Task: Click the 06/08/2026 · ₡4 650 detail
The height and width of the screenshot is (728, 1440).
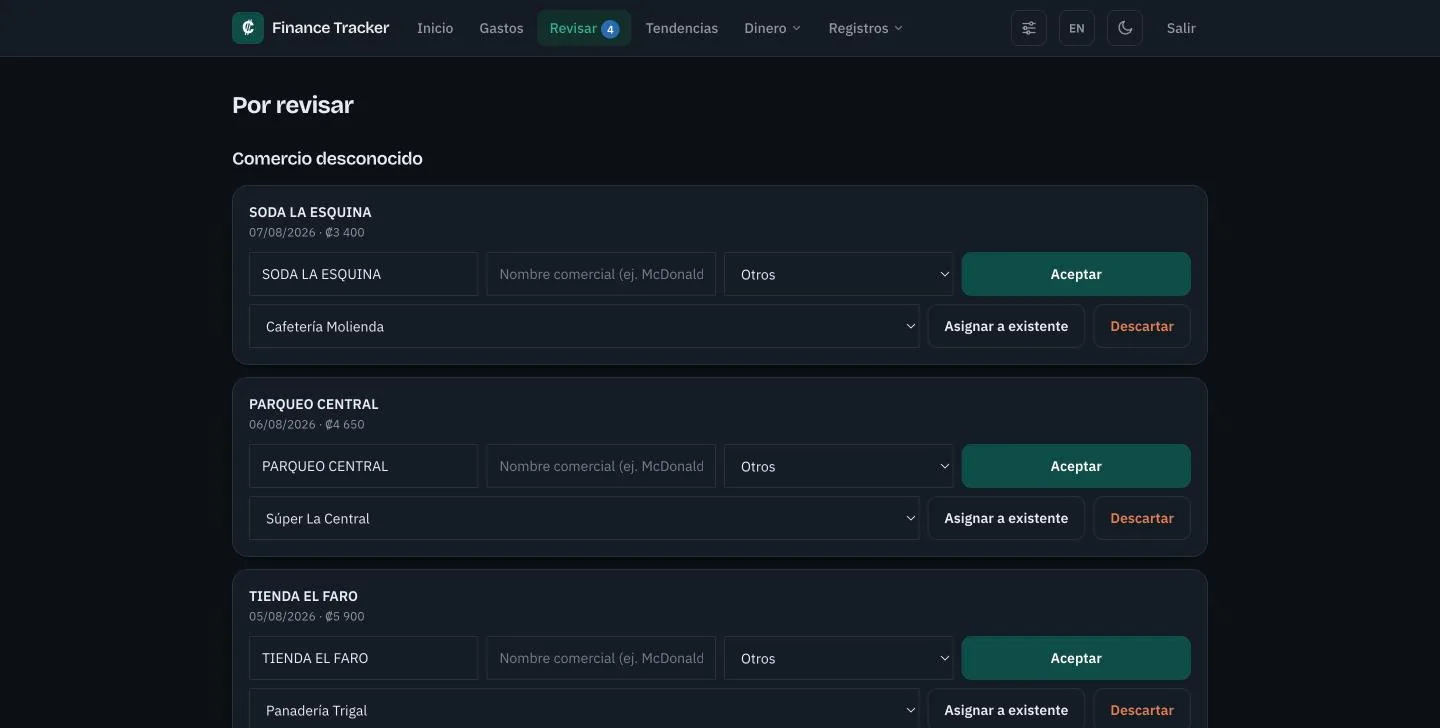Action: [307, 424]
